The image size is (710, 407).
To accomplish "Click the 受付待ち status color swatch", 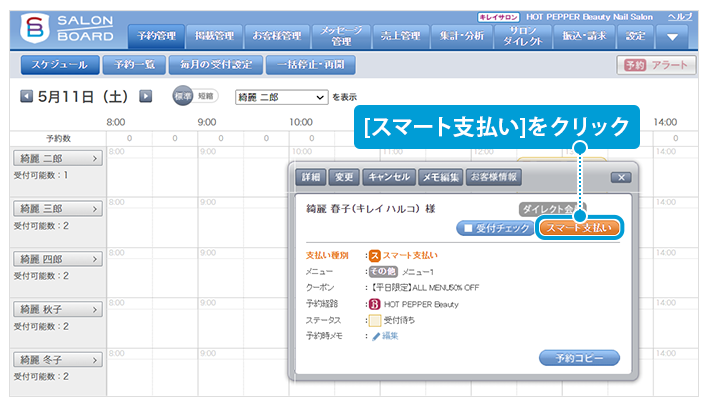I will (x=375, y=320).
